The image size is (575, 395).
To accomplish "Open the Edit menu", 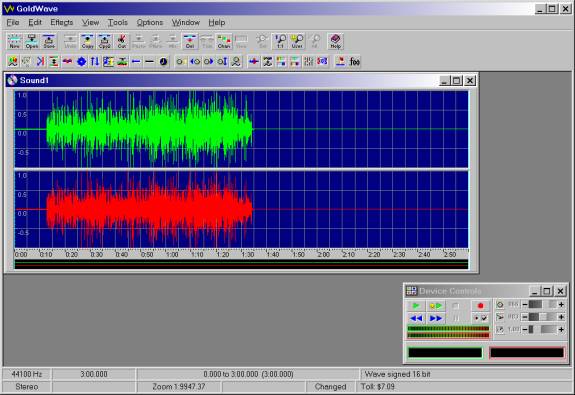I will [35, 23].
